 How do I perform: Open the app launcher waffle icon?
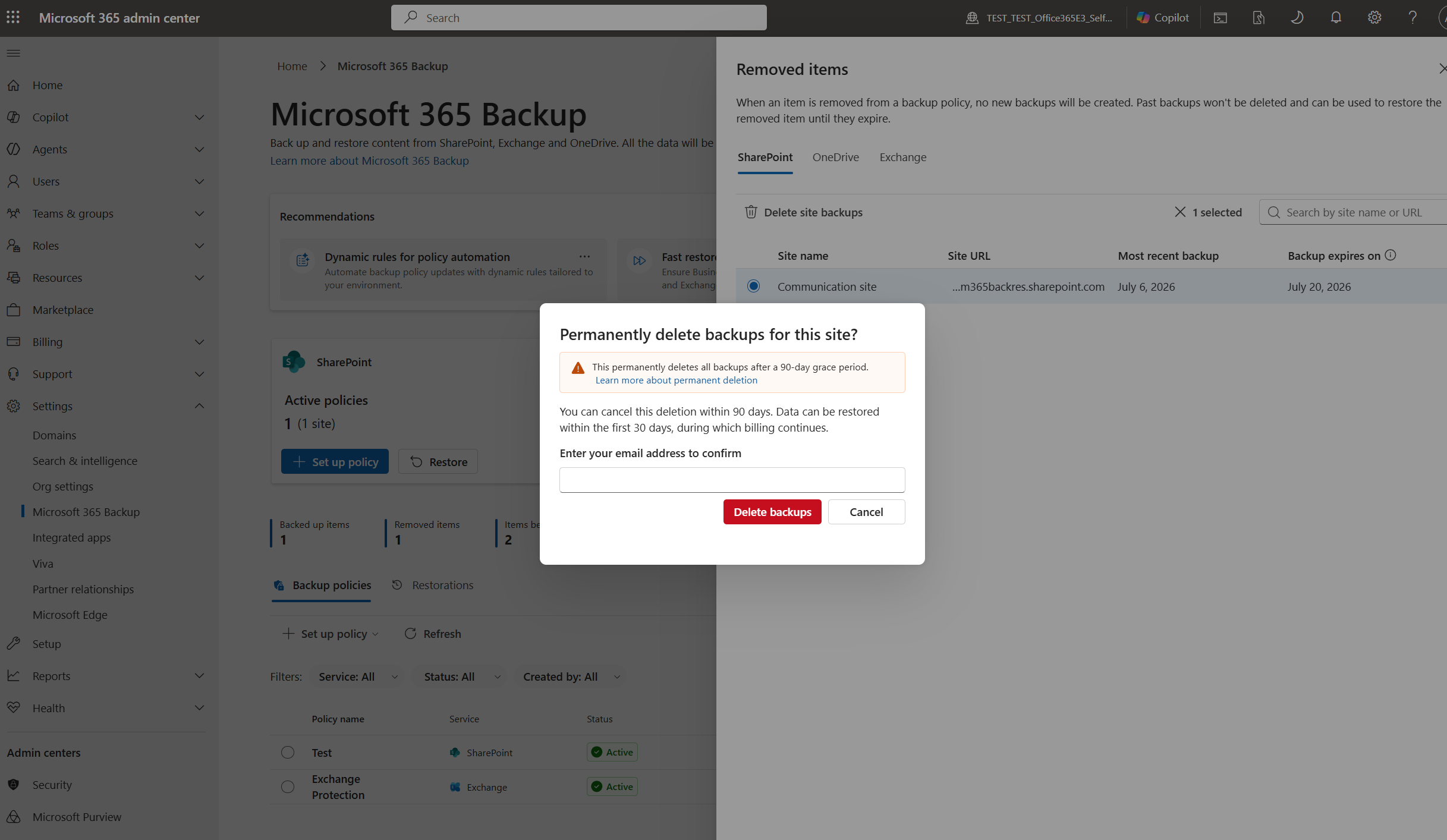click(13, 18)
